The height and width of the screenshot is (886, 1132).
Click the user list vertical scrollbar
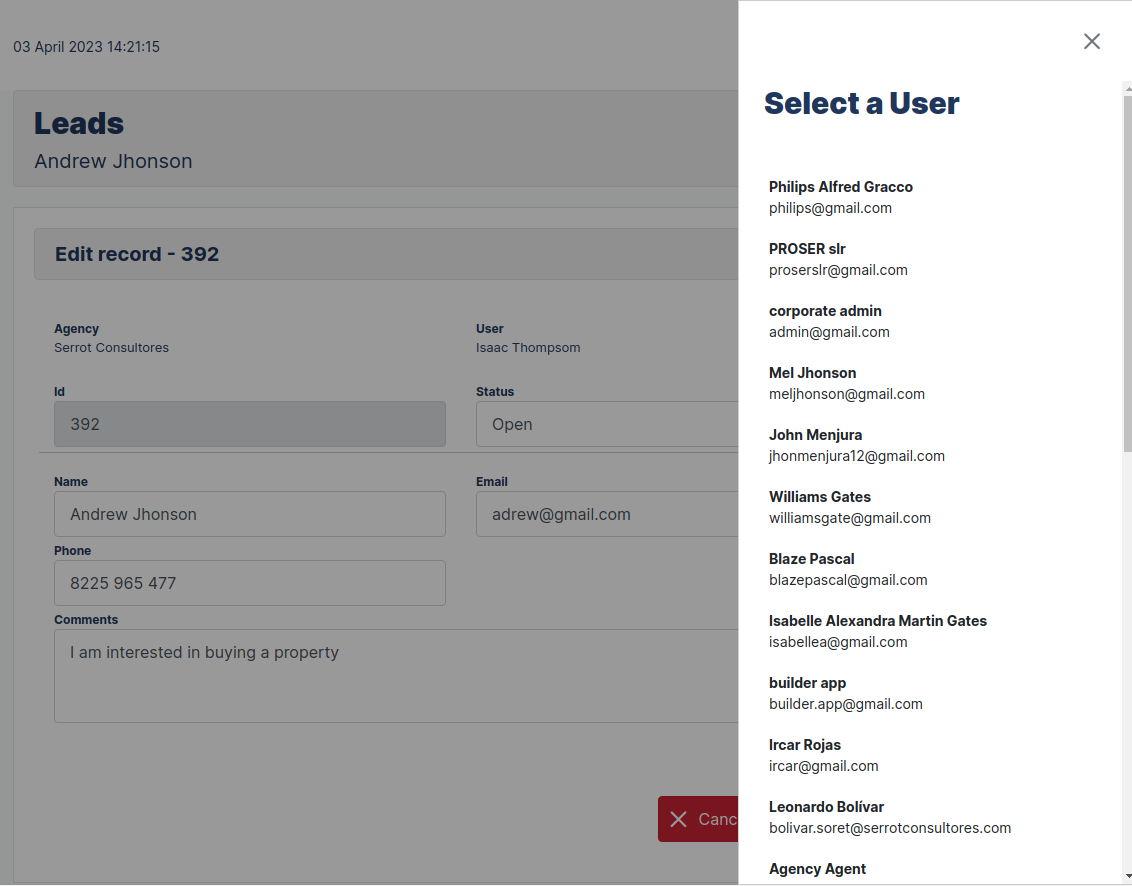click(1127, 270)
